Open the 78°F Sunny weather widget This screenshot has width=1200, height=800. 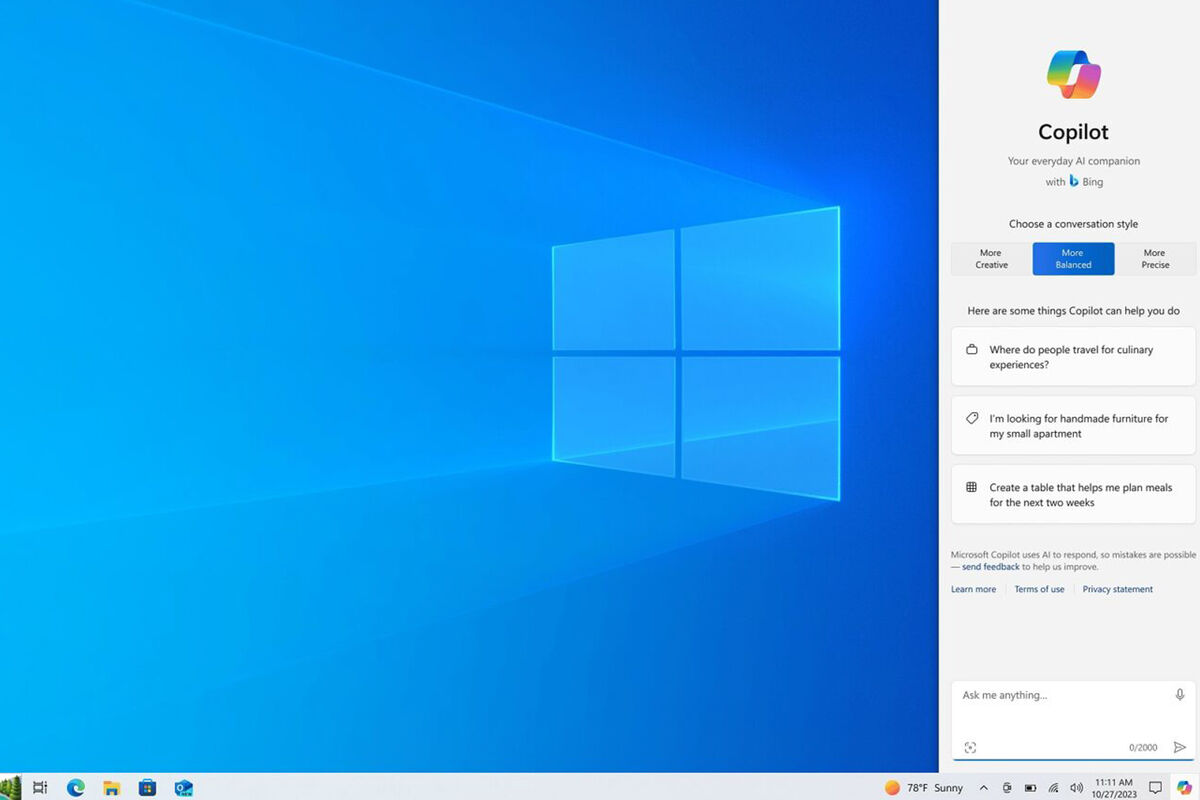coord(924,788)
